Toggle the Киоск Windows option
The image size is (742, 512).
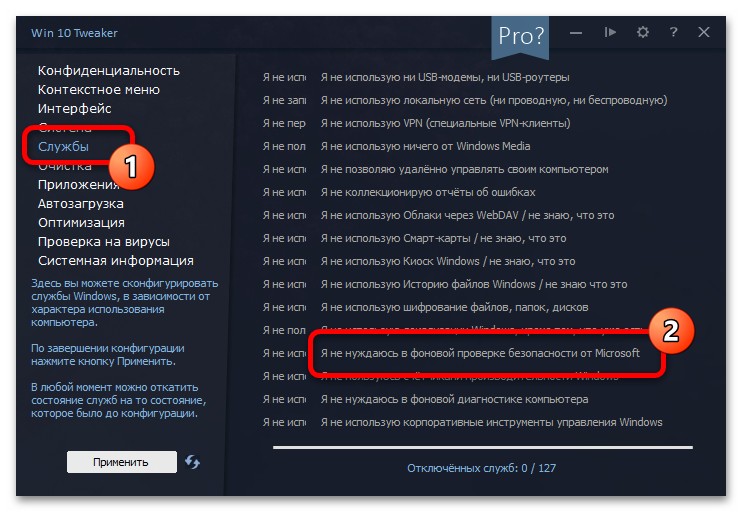click(x=448, y=261)
